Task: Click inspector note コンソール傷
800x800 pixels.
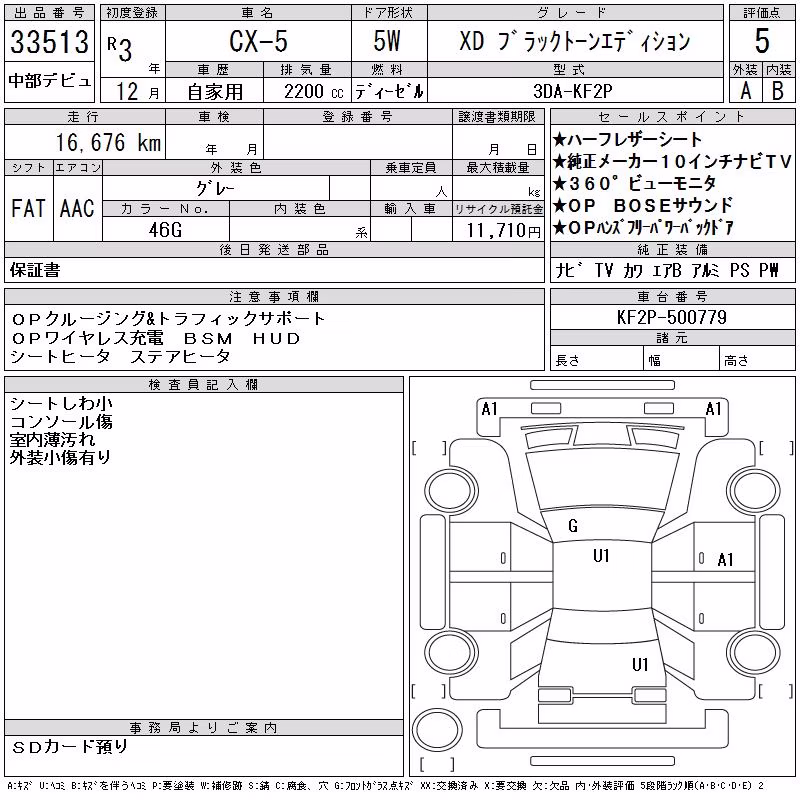Action: point(61,422)
